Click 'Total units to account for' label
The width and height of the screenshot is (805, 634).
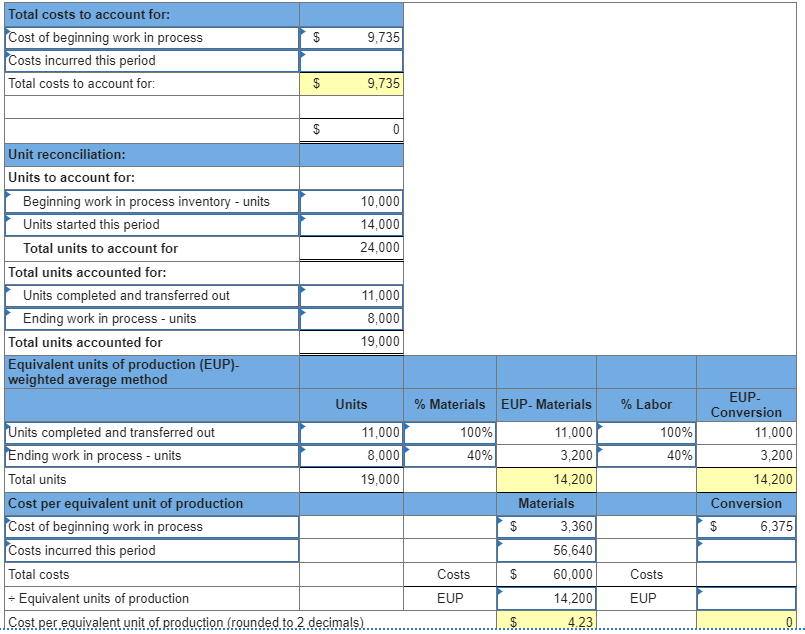[101, 248]
